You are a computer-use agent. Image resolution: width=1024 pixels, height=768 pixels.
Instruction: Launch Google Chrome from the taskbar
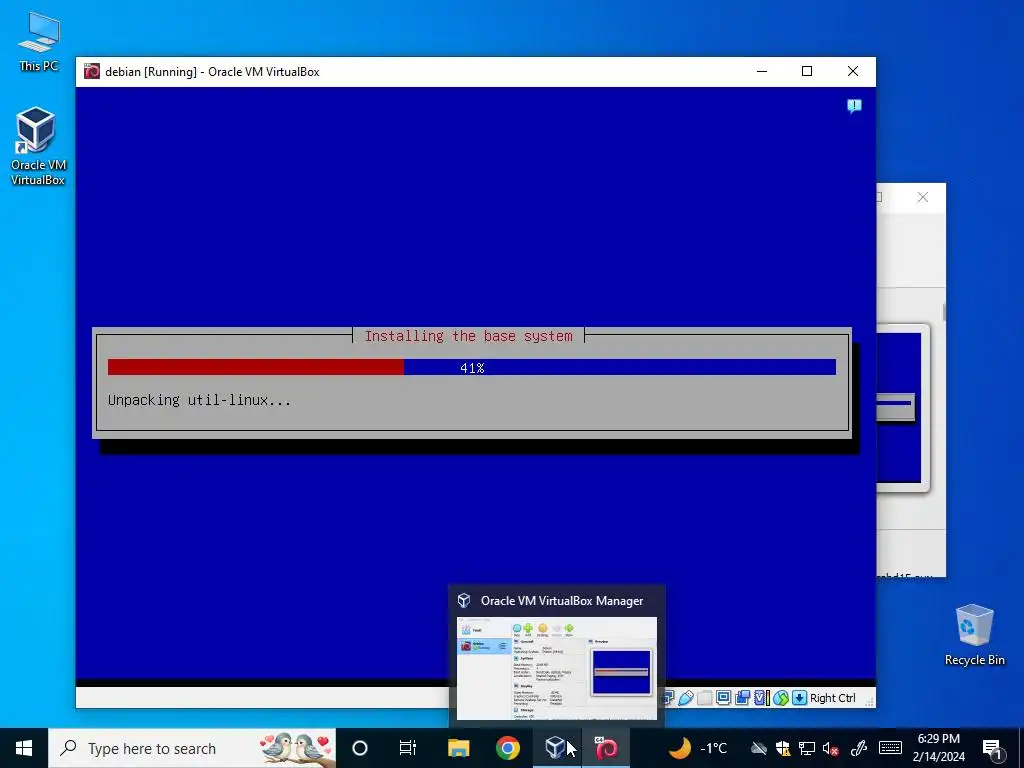coord(507,748)
